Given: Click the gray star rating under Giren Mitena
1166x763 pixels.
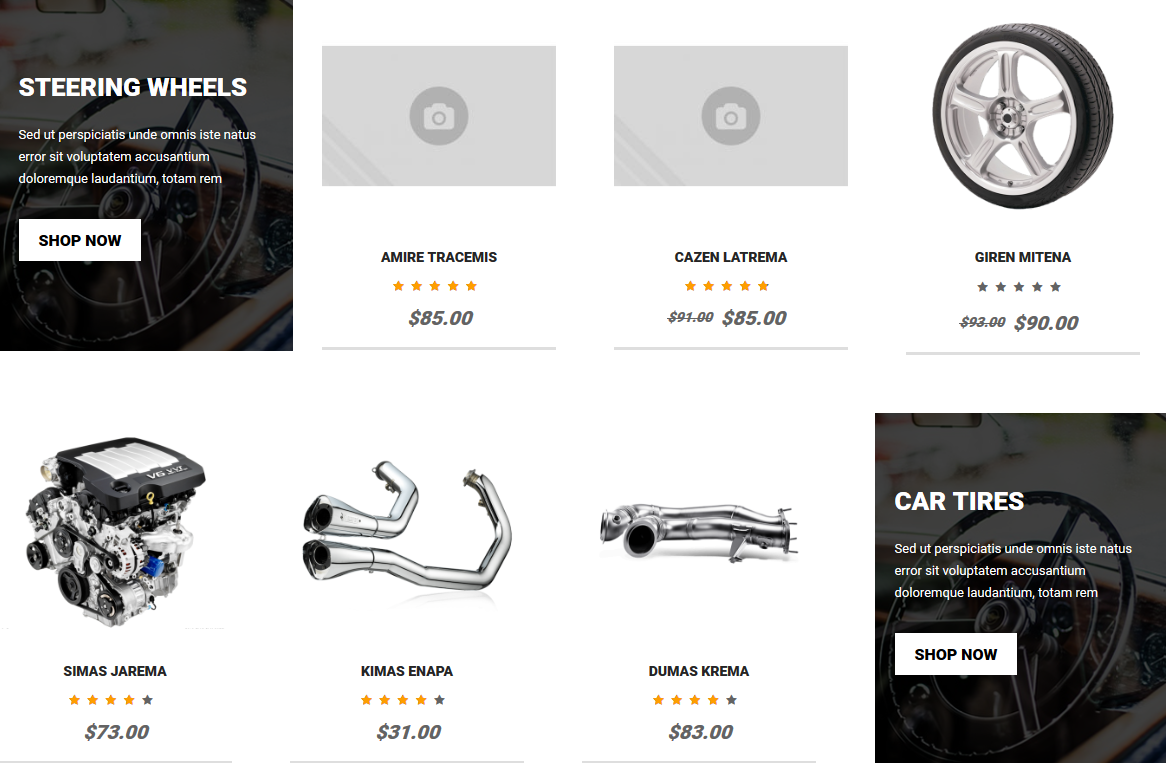Looking at the screenshot, I should pos(1019,287).
